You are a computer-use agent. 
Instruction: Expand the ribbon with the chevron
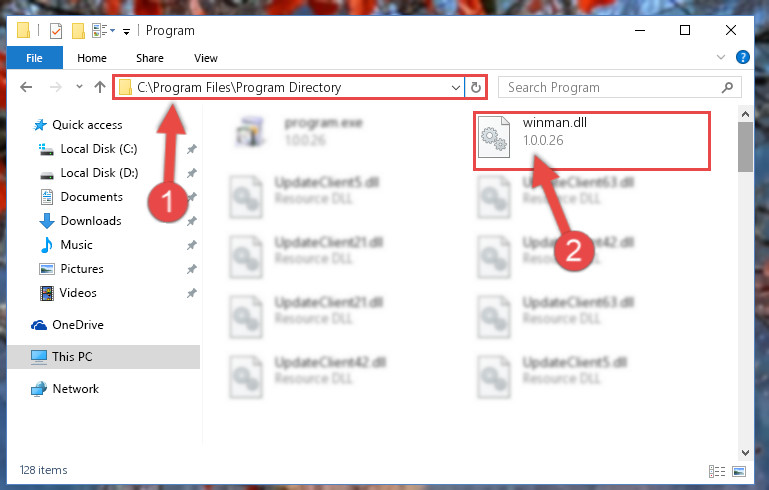pyautogui.click(x=720, y=57)
